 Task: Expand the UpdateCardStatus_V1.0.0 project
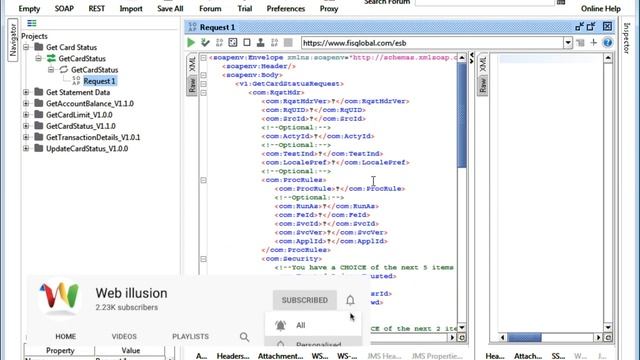(x=26, y=149)
